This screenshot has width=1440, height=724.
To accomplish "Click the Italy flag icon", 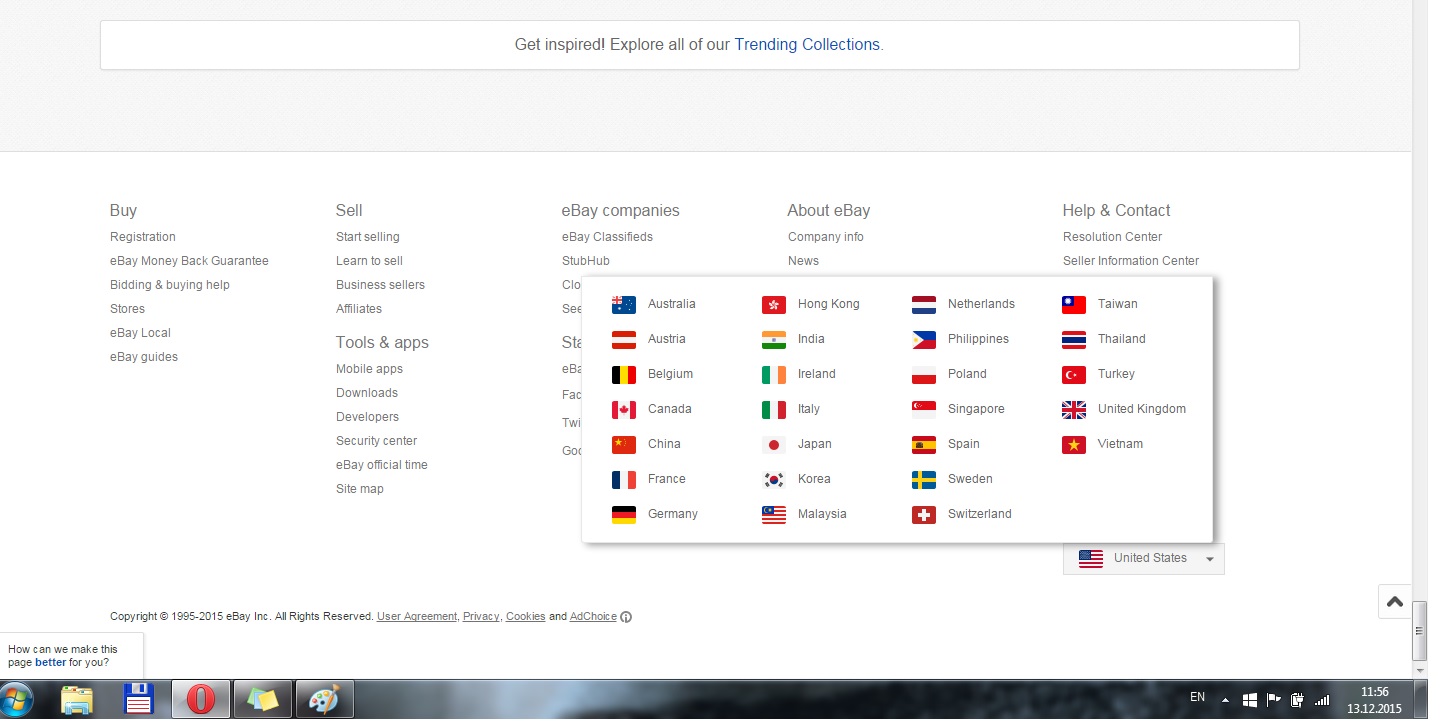I will [x=774, y=409].
